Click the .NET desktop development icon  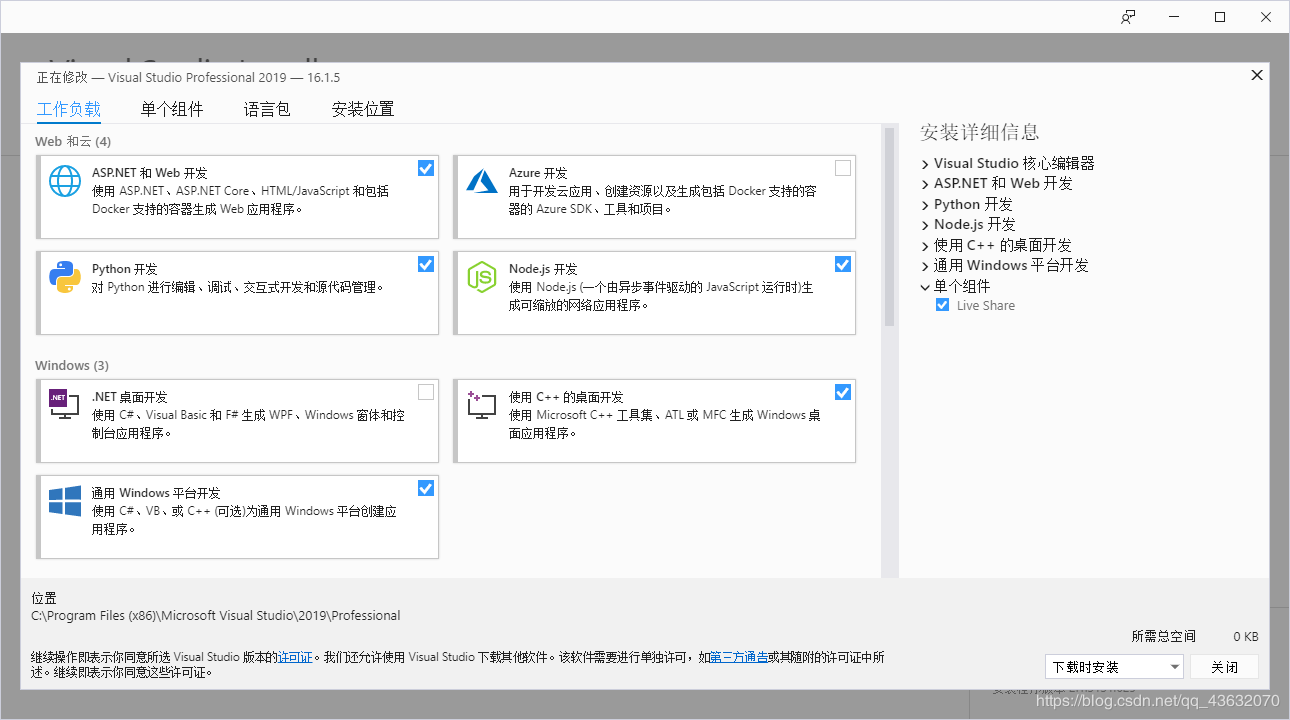[x=64, y=404]
